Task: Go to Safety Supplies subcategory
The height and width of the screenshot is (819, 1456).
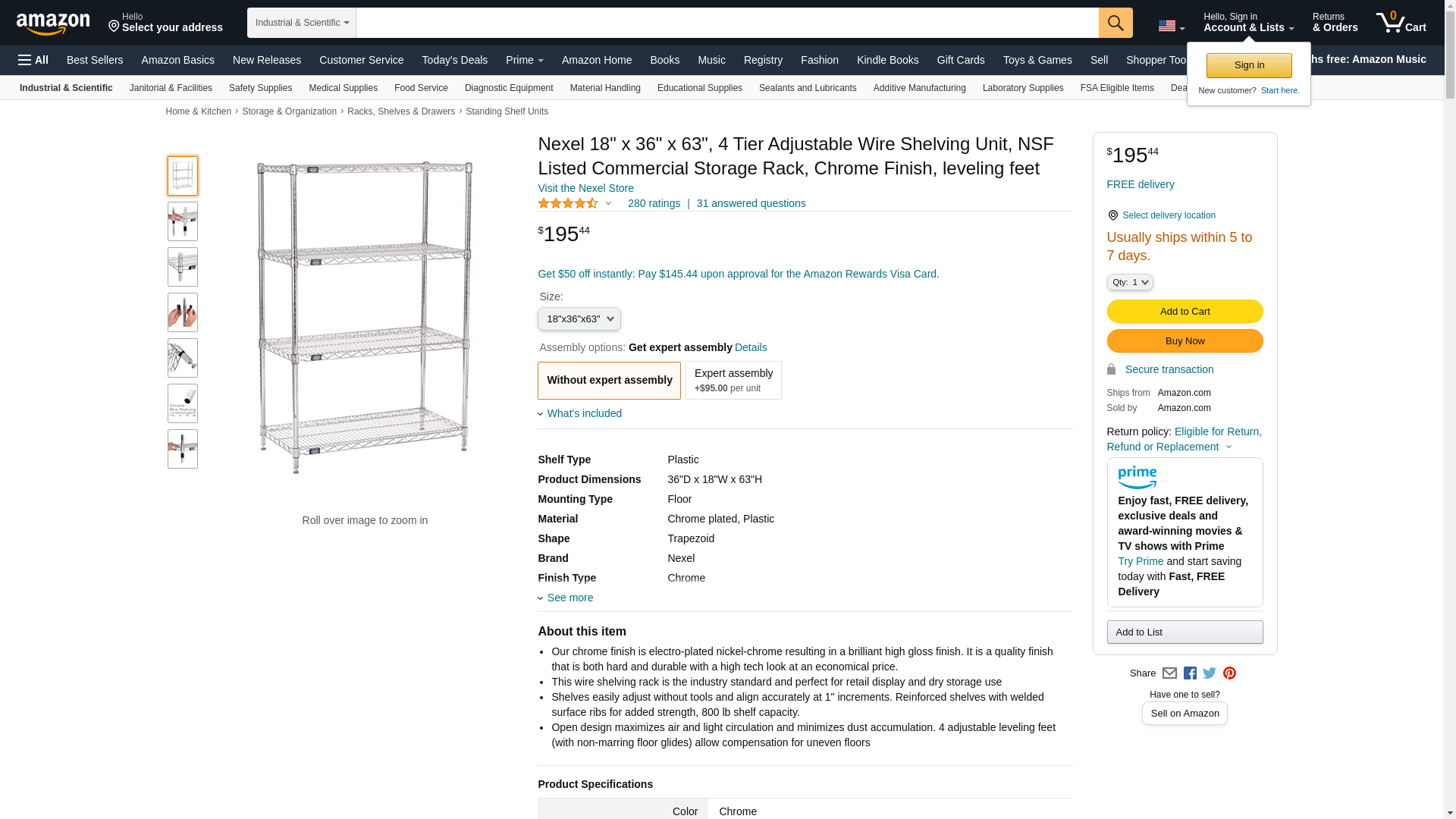Action: [x=260, y=88]
